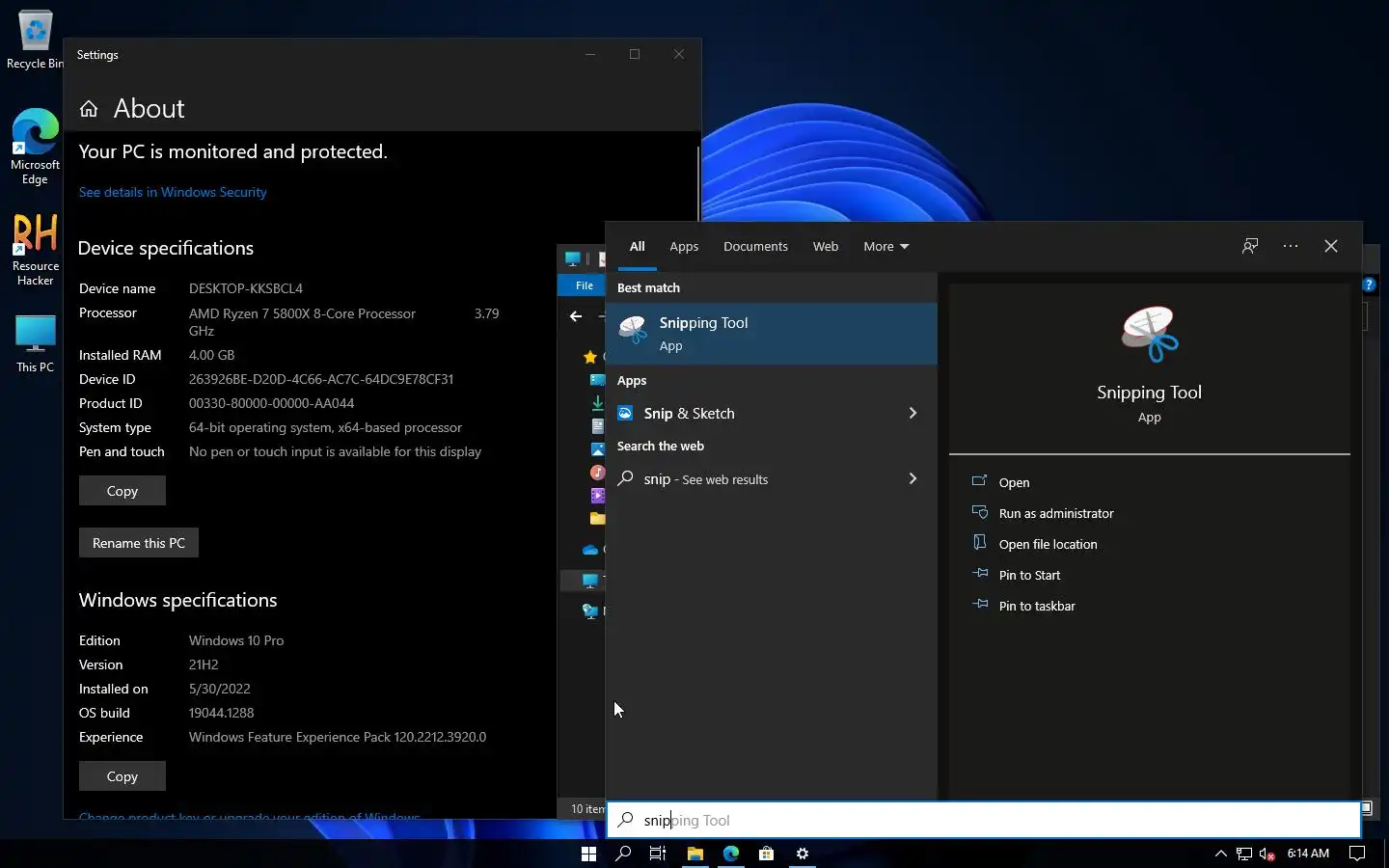Click the search text input field

click(x=984, y=820)
